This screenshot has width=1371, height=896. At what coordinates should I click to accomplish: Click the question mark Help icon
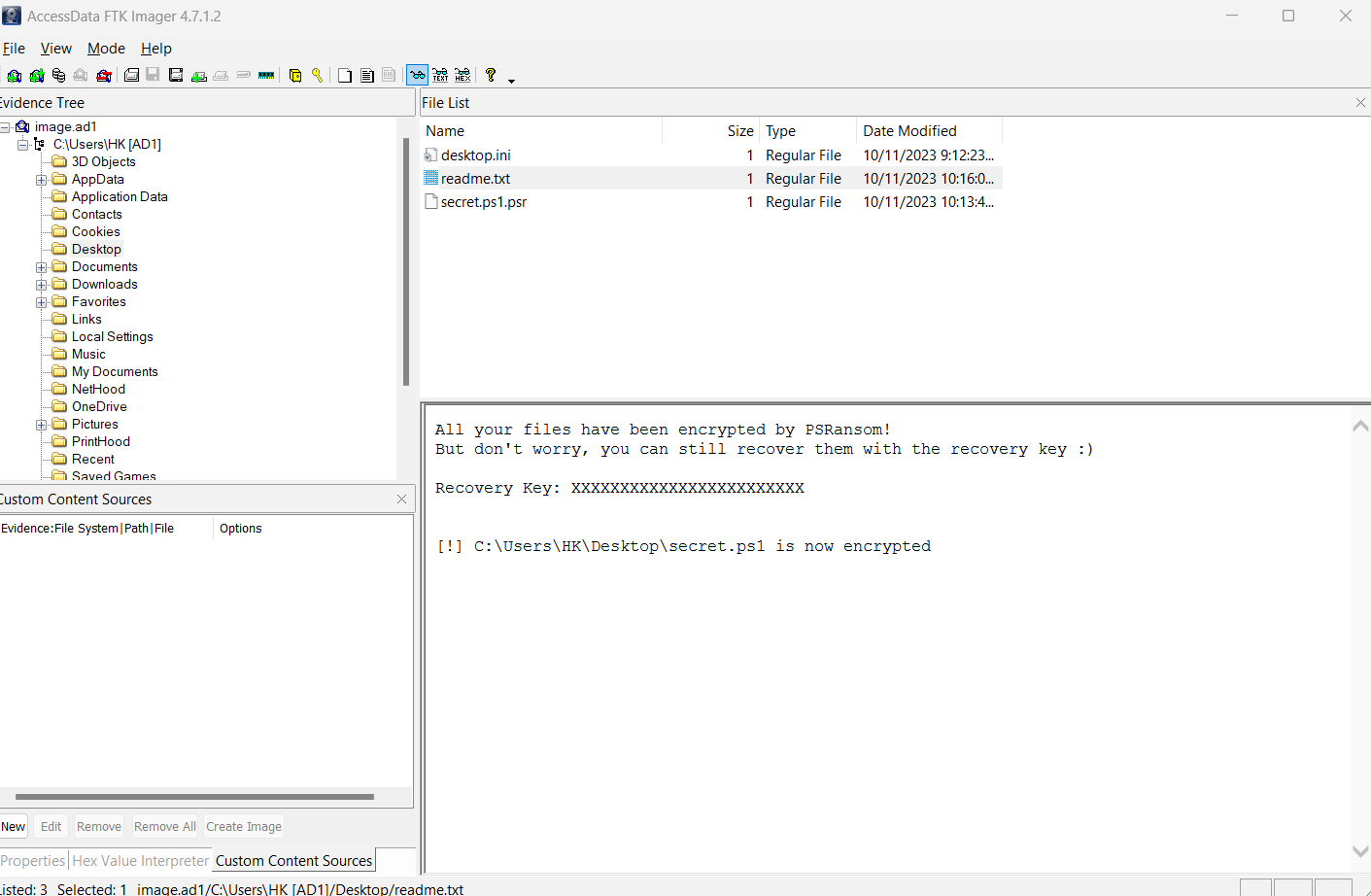pos(491,76)
